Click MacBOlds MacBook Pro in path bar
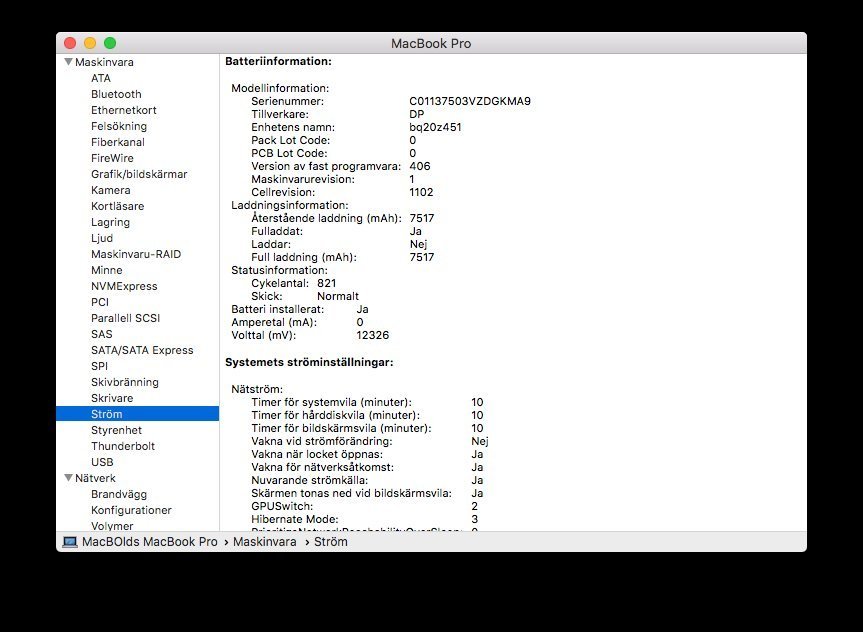 click(149, 542)
